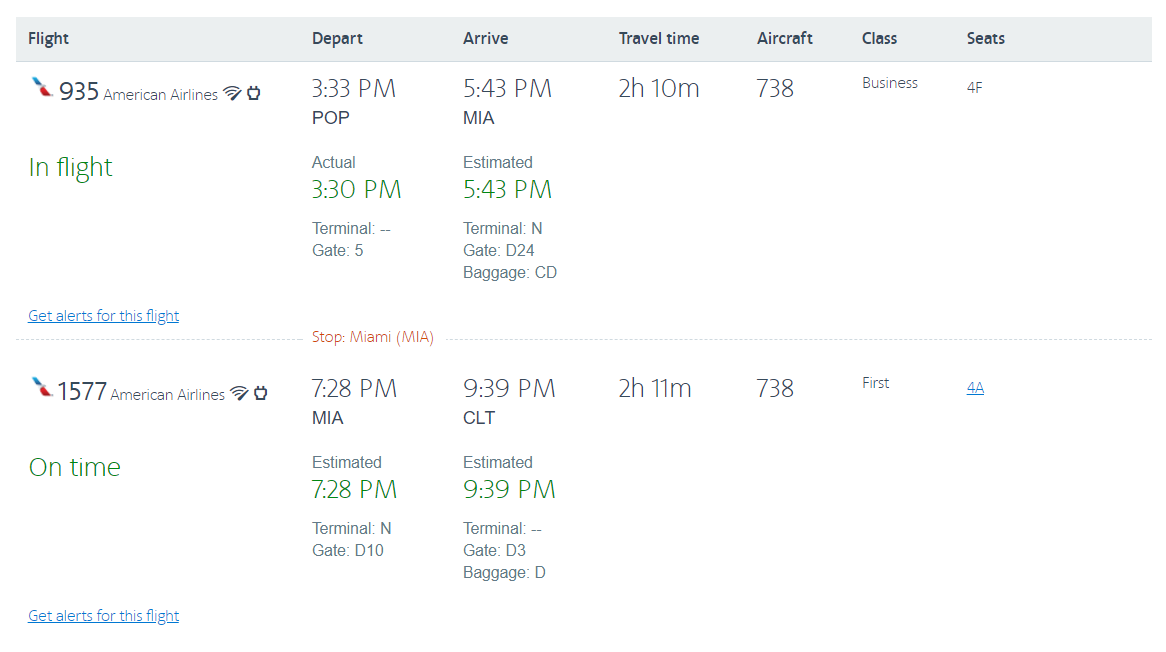
Task: Click flight number 935
Action: pos(79,92)
